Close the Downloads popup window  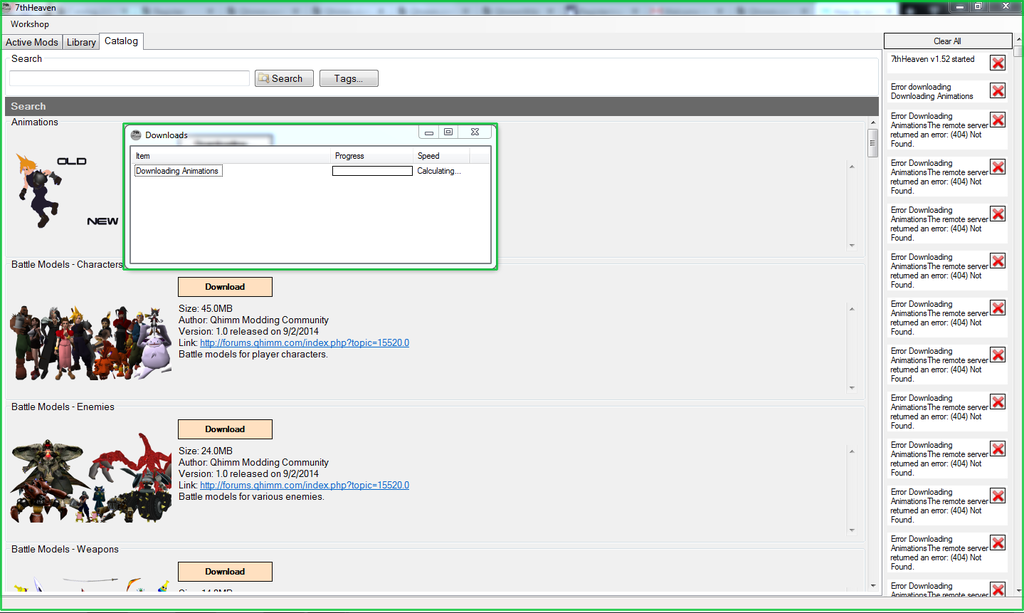(474, 132)
